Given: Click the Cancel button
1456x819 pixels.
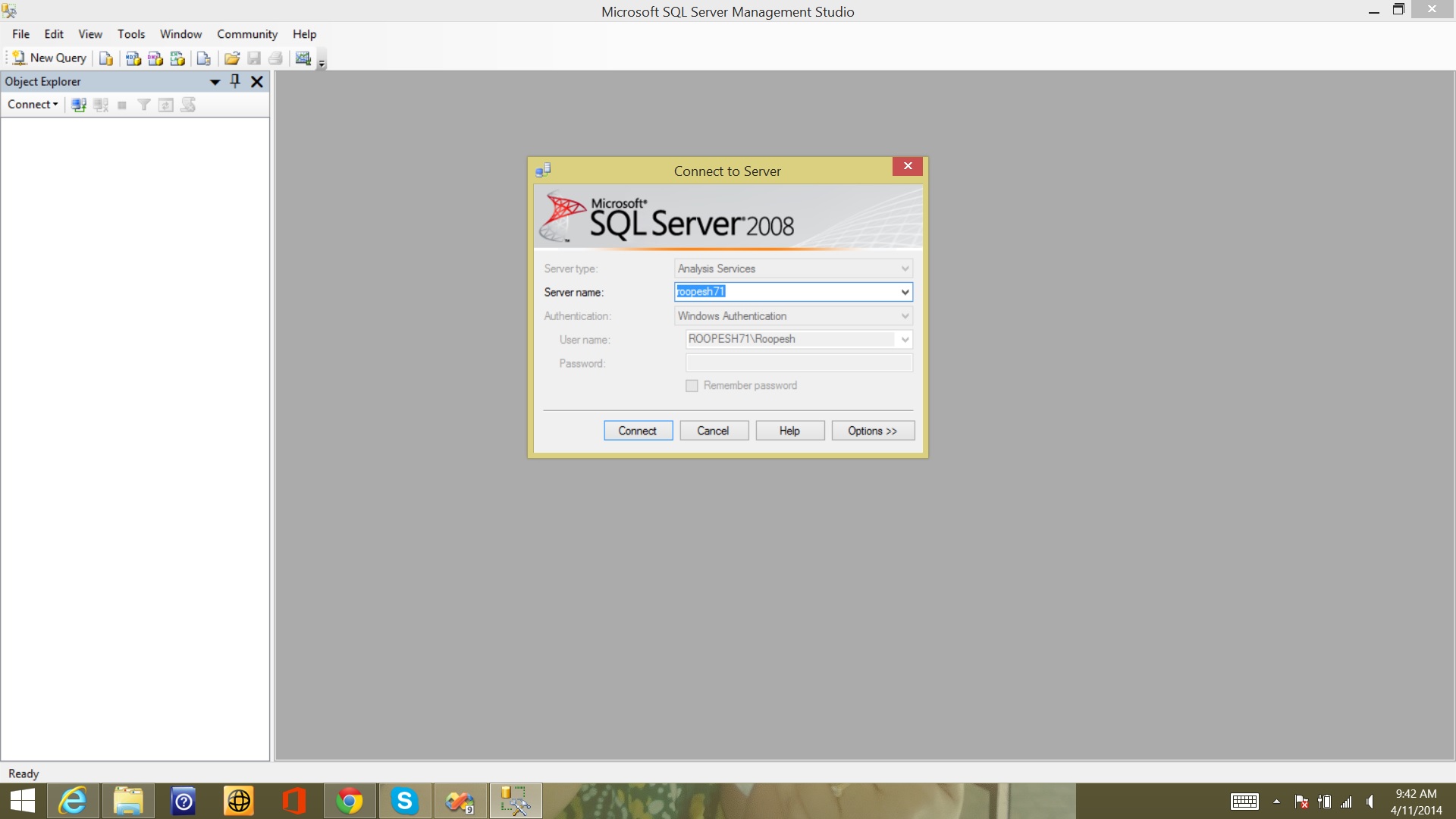Looking at the screenshot, I should pos(714,431).
